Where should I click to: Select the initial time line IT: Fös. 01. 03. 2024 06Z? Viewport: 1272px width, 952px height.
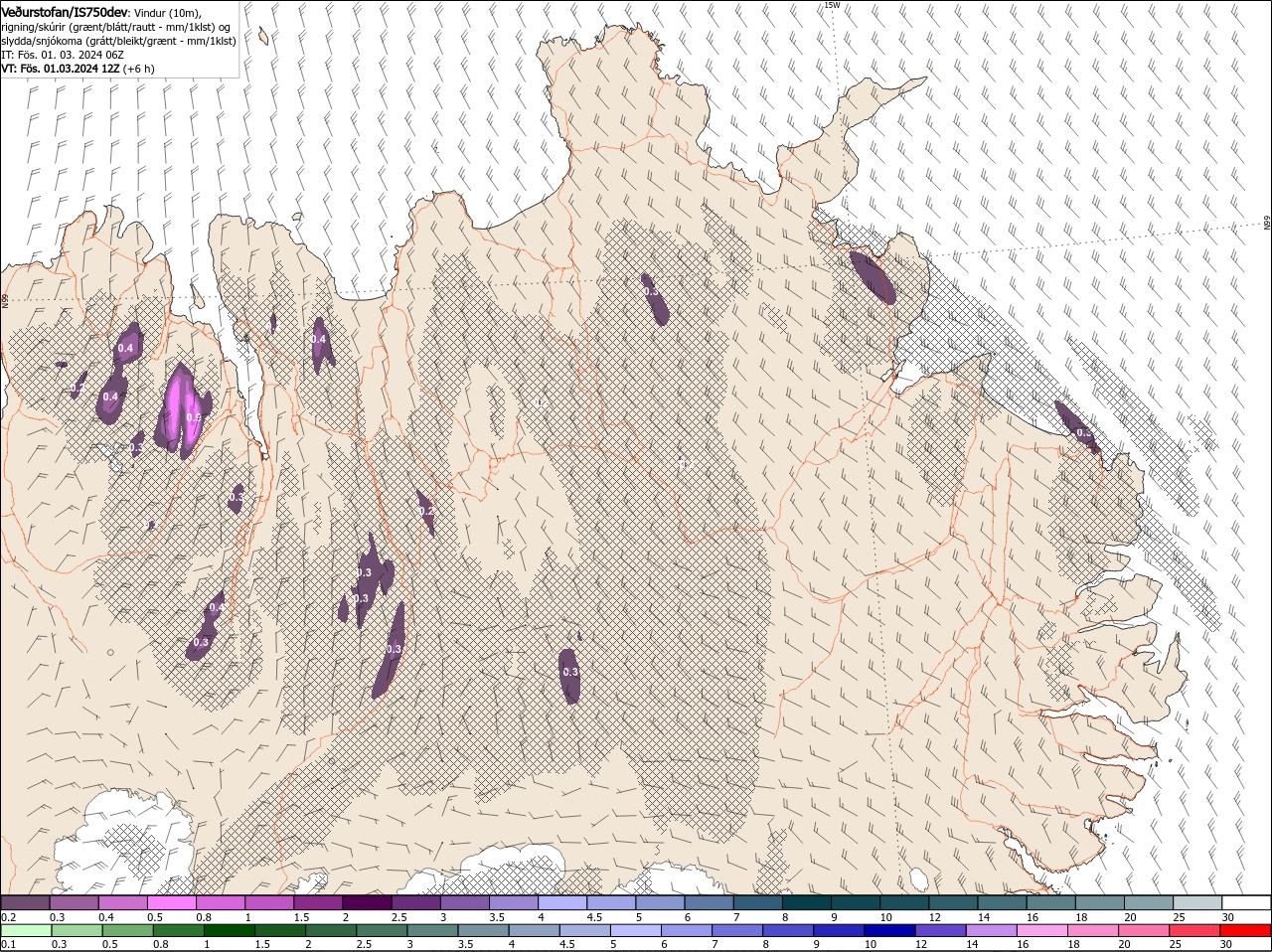pos(61,55)
